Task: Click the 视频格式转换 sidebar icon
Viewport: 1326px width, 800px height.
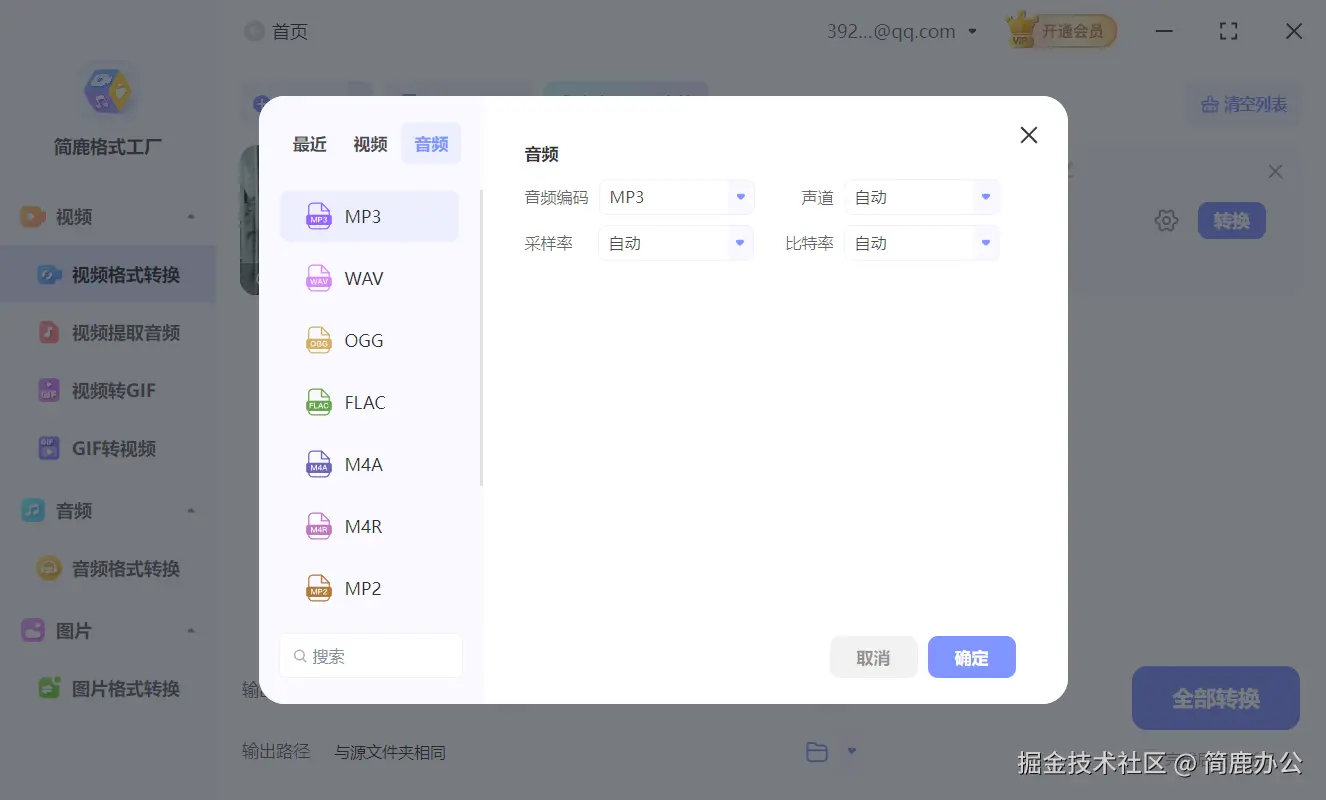Action: (x=49, y=275)
